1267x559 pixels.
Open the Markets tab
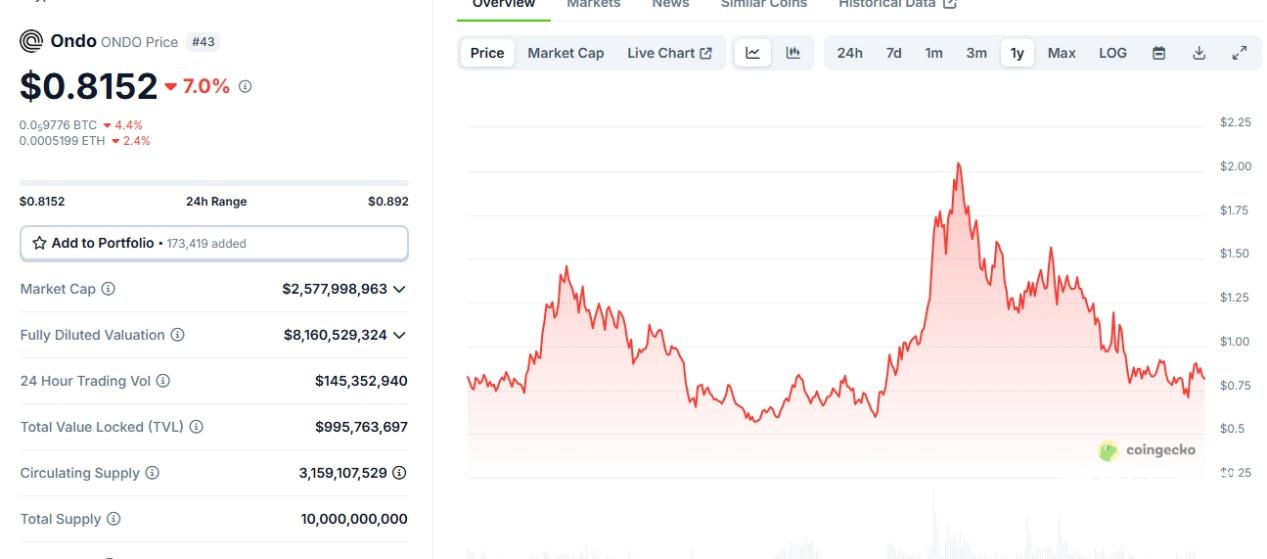point(593,4)
